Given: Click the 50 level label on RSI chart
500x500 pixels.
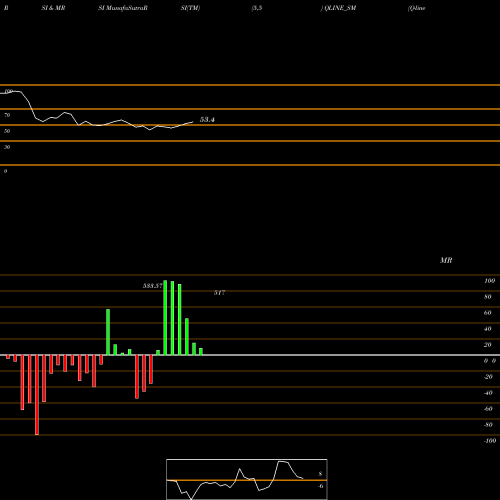Looking at the screenshot, I should [7, 131].
